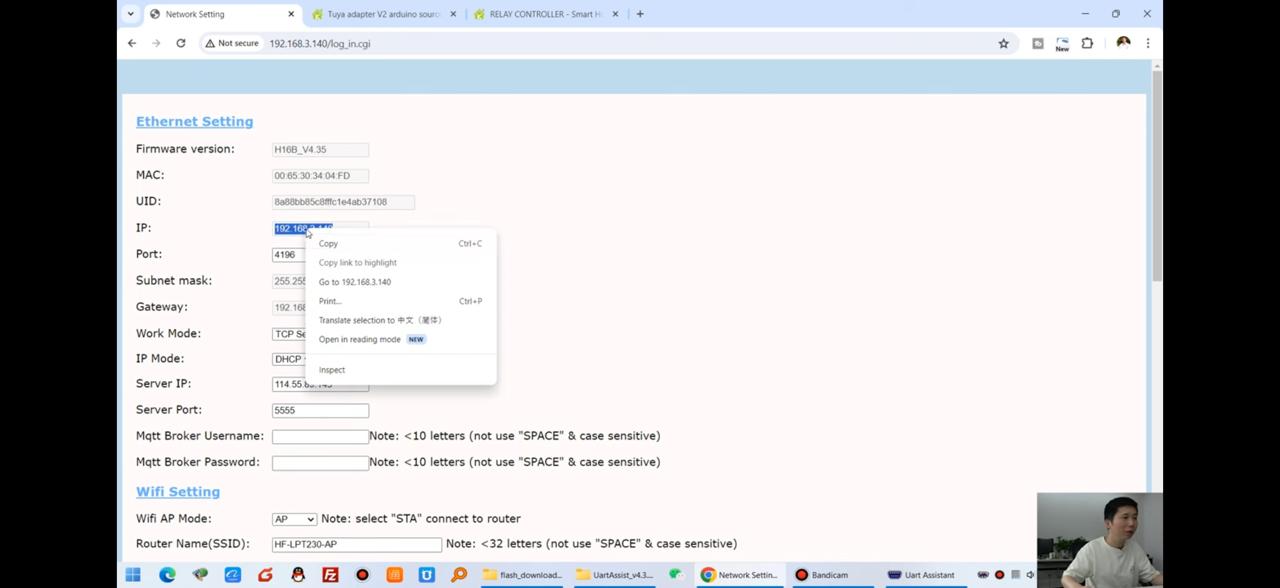Open a new tab with plus icon
This screenshot has width=1280, height=588.
click(640, 14)
